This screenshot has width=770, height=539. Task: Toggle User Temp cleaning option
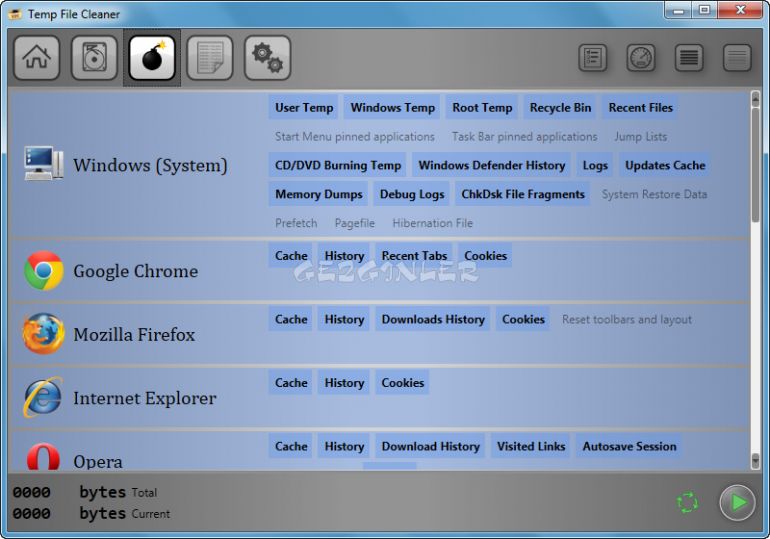(x=304, y=108)
